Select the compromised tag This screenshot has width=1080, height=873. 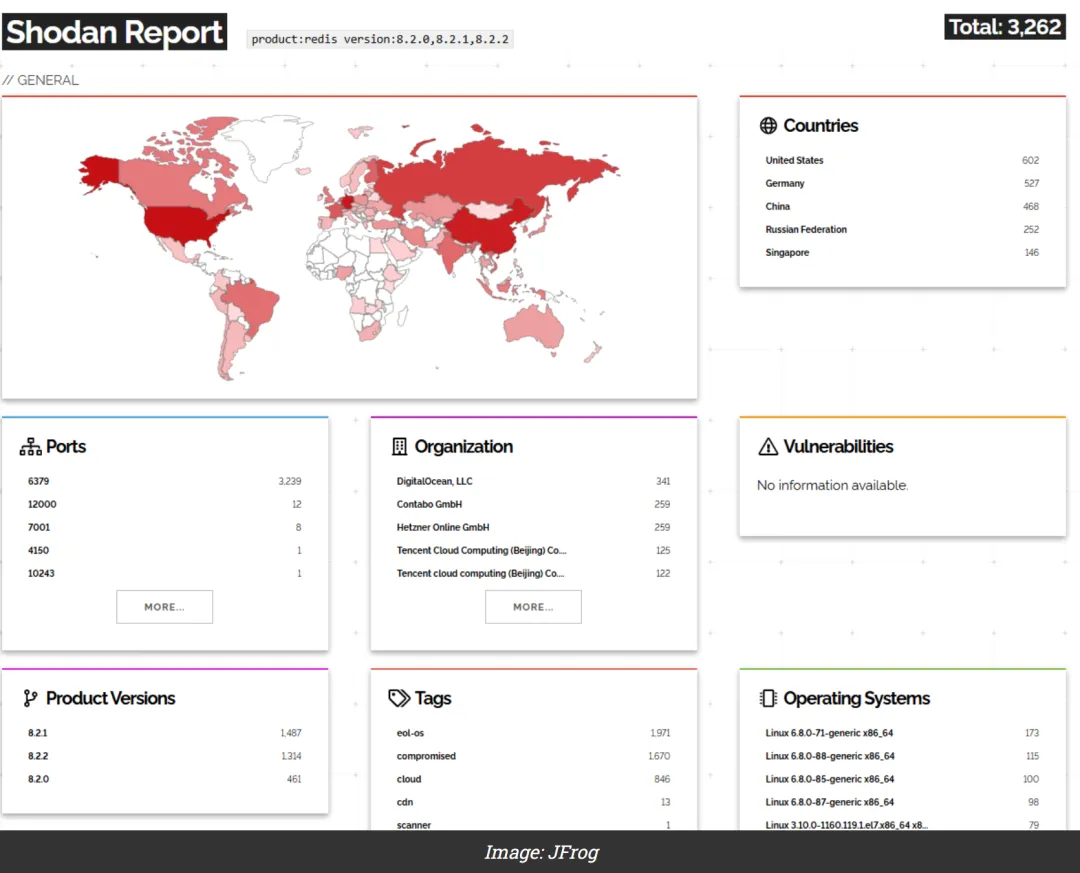(x=533, y=756)
